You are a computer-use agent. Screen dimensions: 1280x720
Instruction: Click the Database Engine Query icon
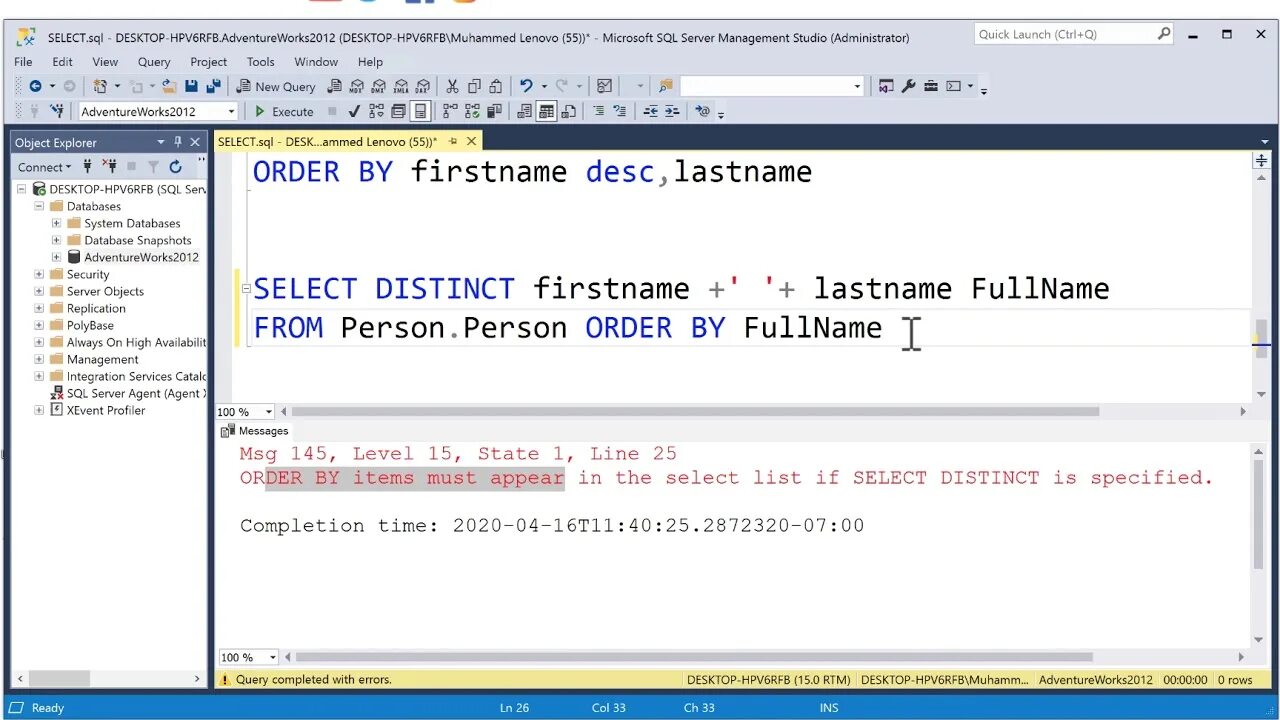tap(333, 87)
